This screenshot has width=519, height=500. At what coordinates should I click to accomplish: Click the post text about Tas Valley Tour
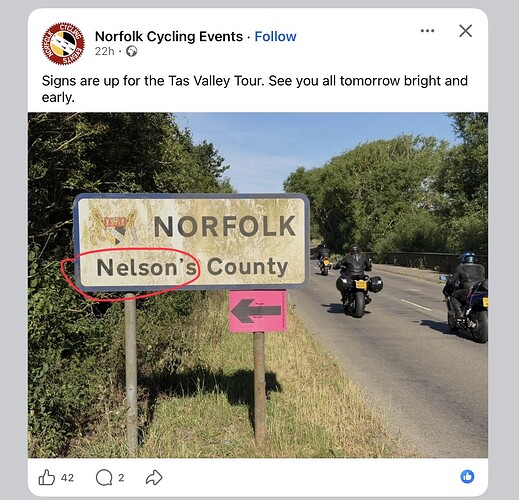pyautogui.click(x=255, y=89)
